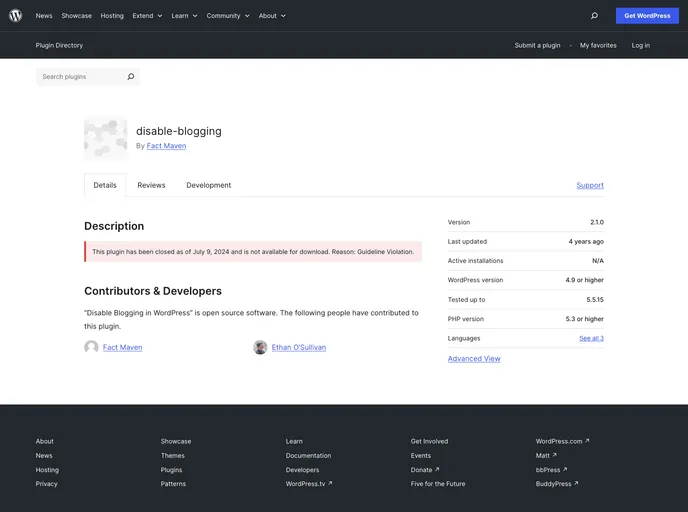This screenshot has width=688, height=512.
Task: Expand the Extend dropdown menu
Action: (x=147, y=16)
